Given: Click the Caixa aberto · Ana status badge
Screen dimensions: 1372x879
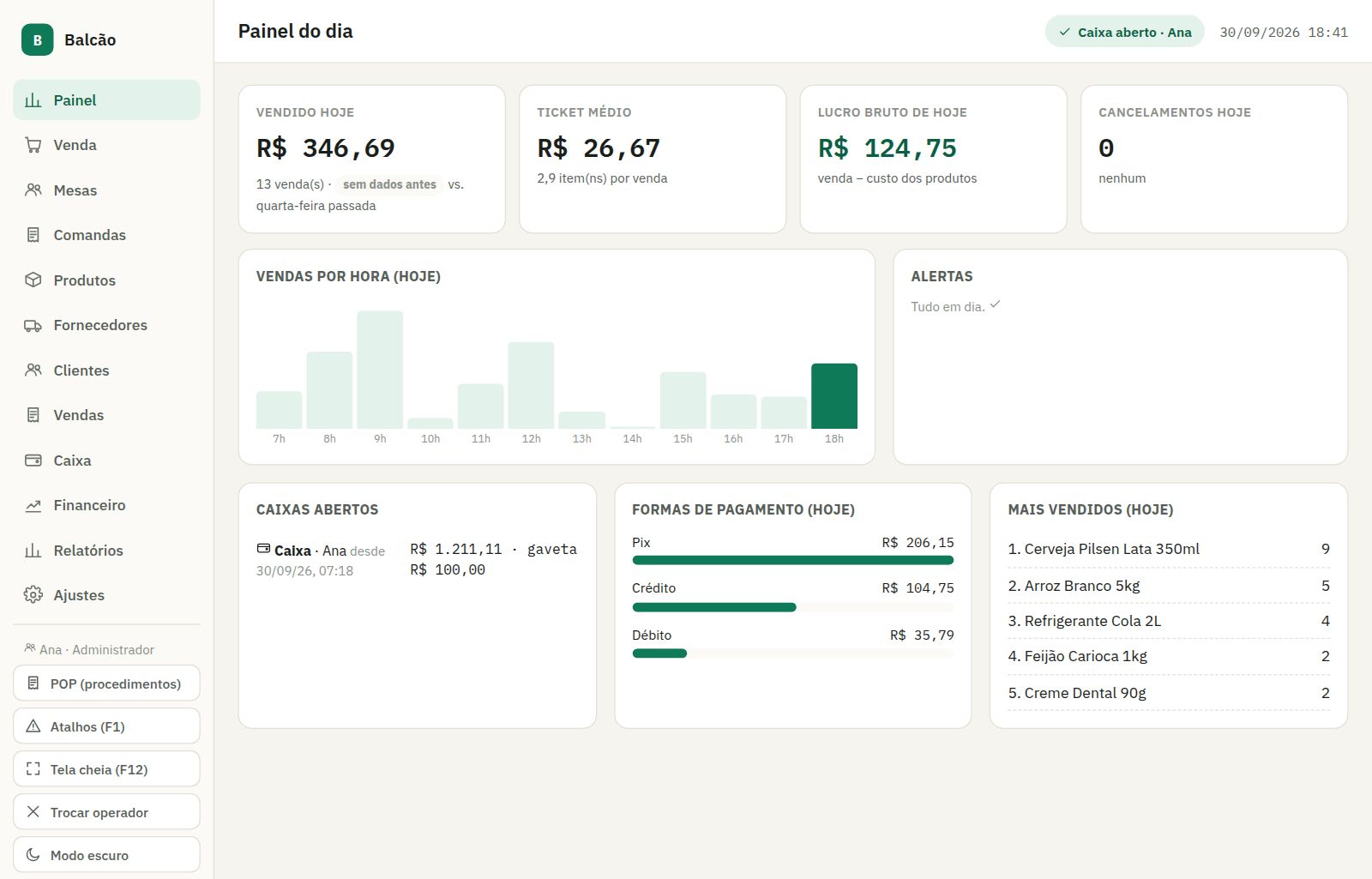Looking at the screenshot, I should click(x=1124, y=32).
